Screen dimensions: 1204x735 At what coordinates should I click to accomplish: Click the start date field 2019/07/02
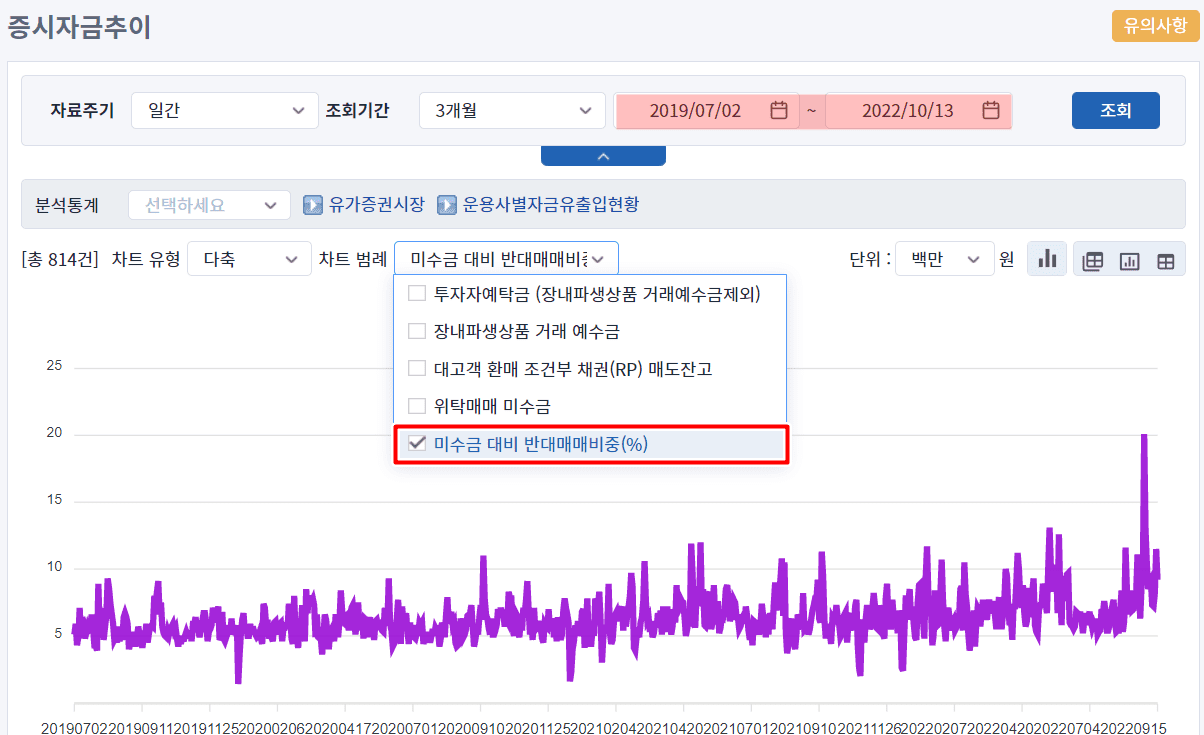695,110
